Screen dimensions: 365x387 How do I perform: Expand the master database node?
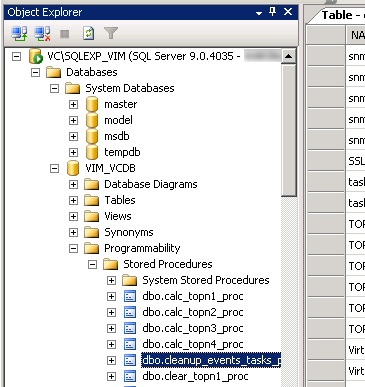73,104
